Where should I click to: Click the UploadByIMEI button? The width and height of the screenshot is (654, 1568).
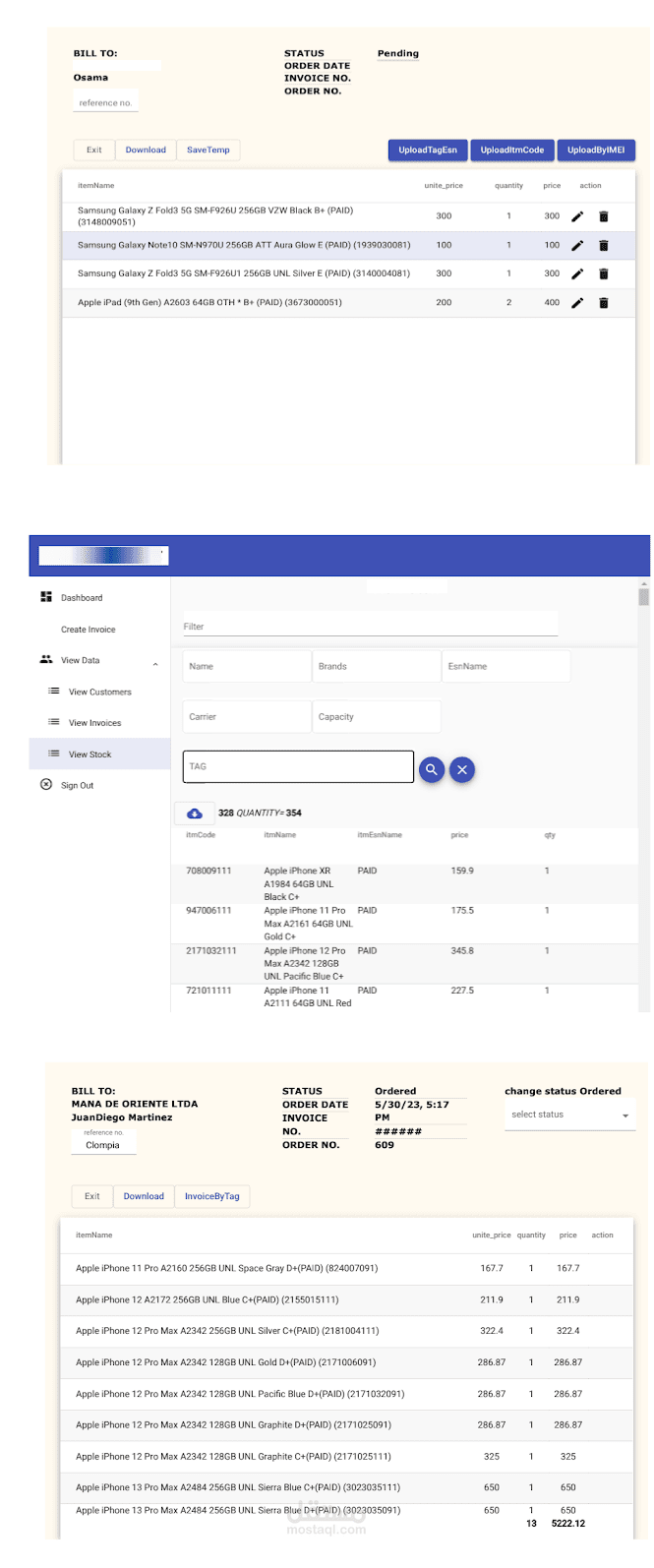point(596,151)
